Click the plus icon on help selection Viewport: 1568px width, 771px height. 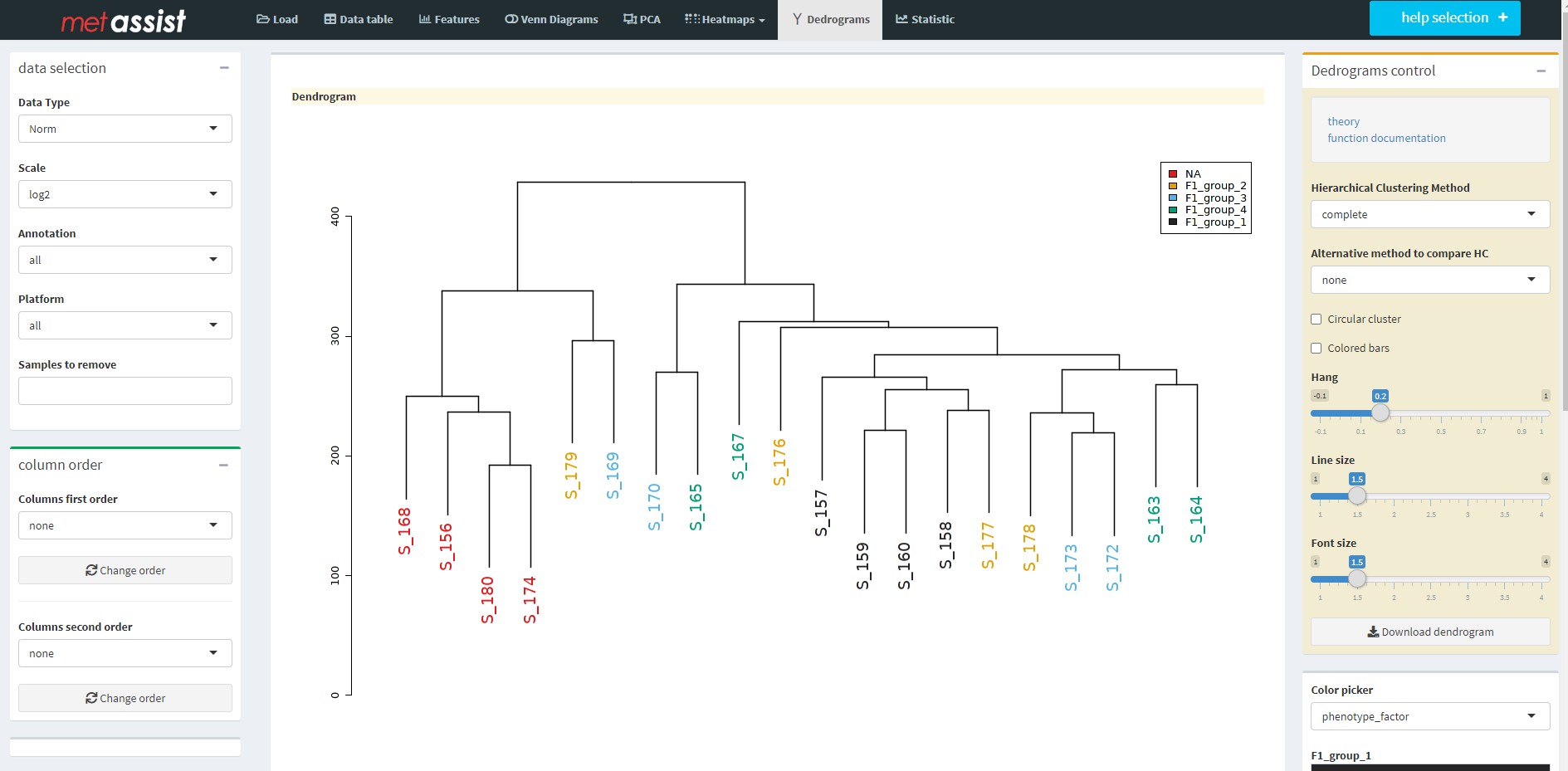point(1502,17)
